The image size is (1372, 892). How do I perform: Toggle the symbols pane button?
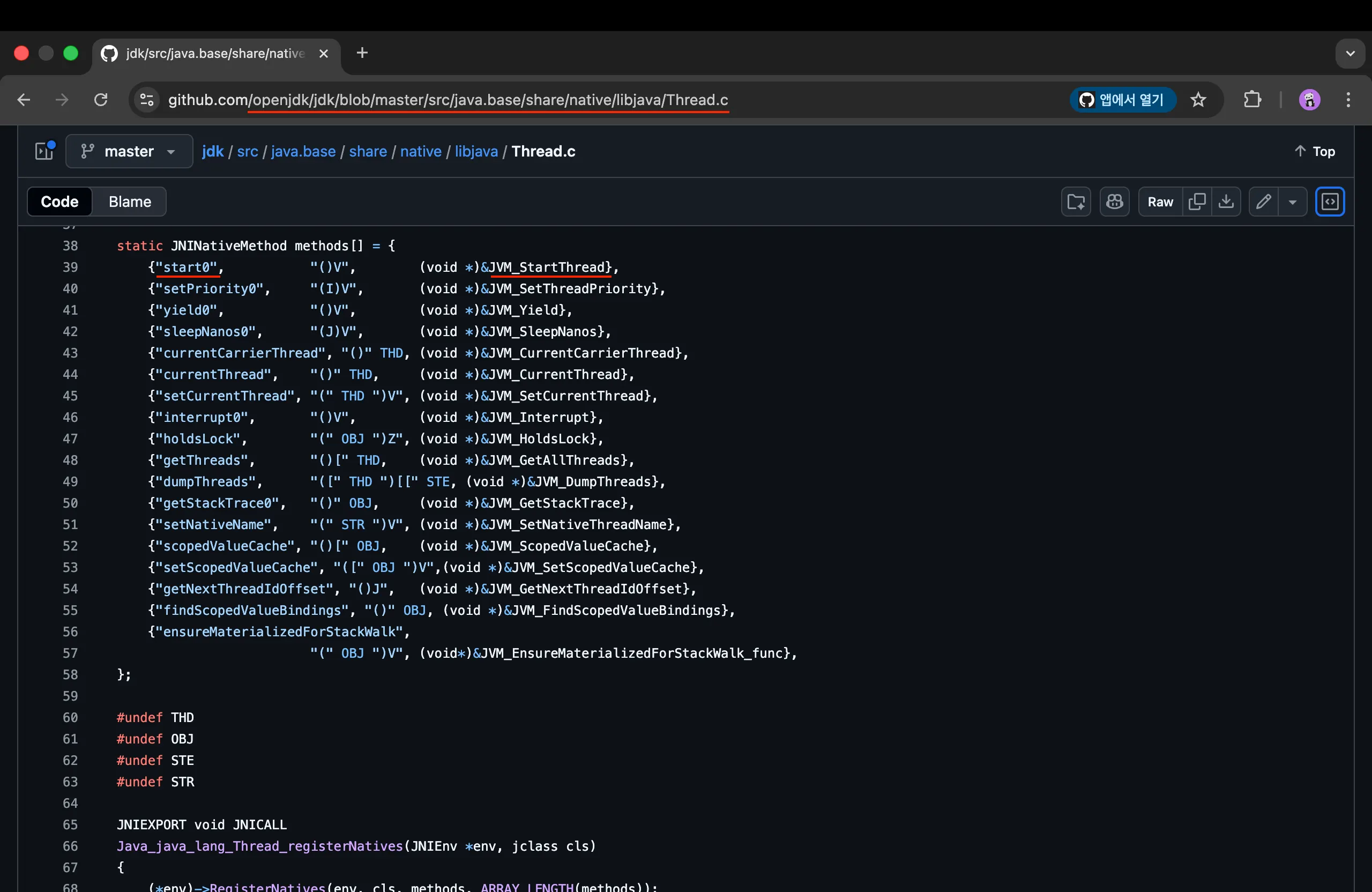pos(1330,202)
